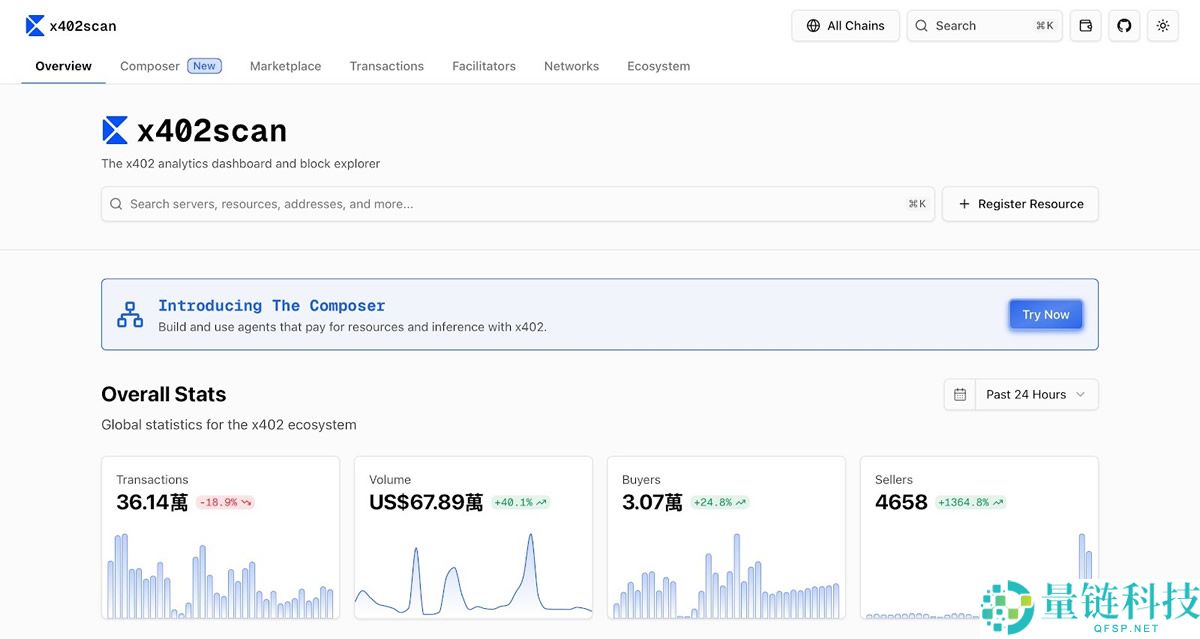Click the Composer network diagram icon
The width and height of the screenshot is (1200, 639).
tap(130, 314)
